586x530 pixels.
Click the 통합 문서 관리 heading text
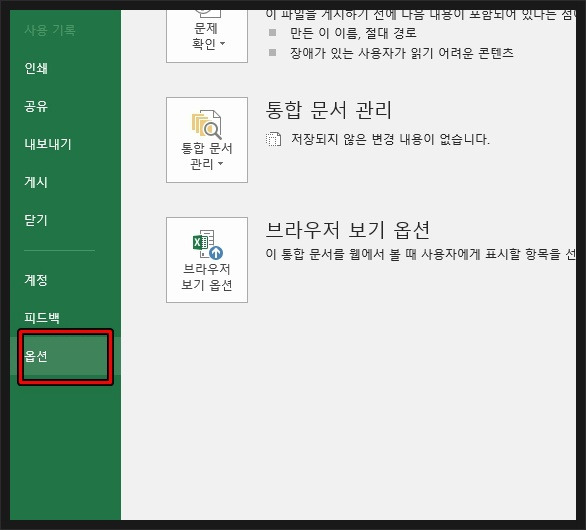[329, 111]
